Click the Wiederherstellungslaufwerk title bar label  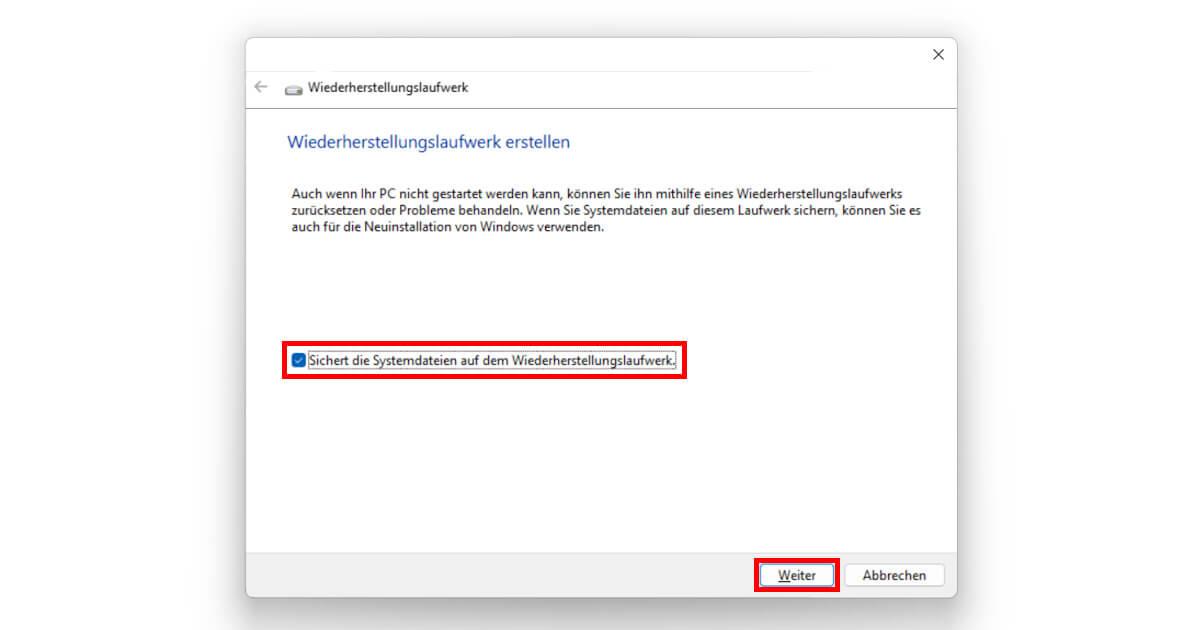(x=389, y=87)
